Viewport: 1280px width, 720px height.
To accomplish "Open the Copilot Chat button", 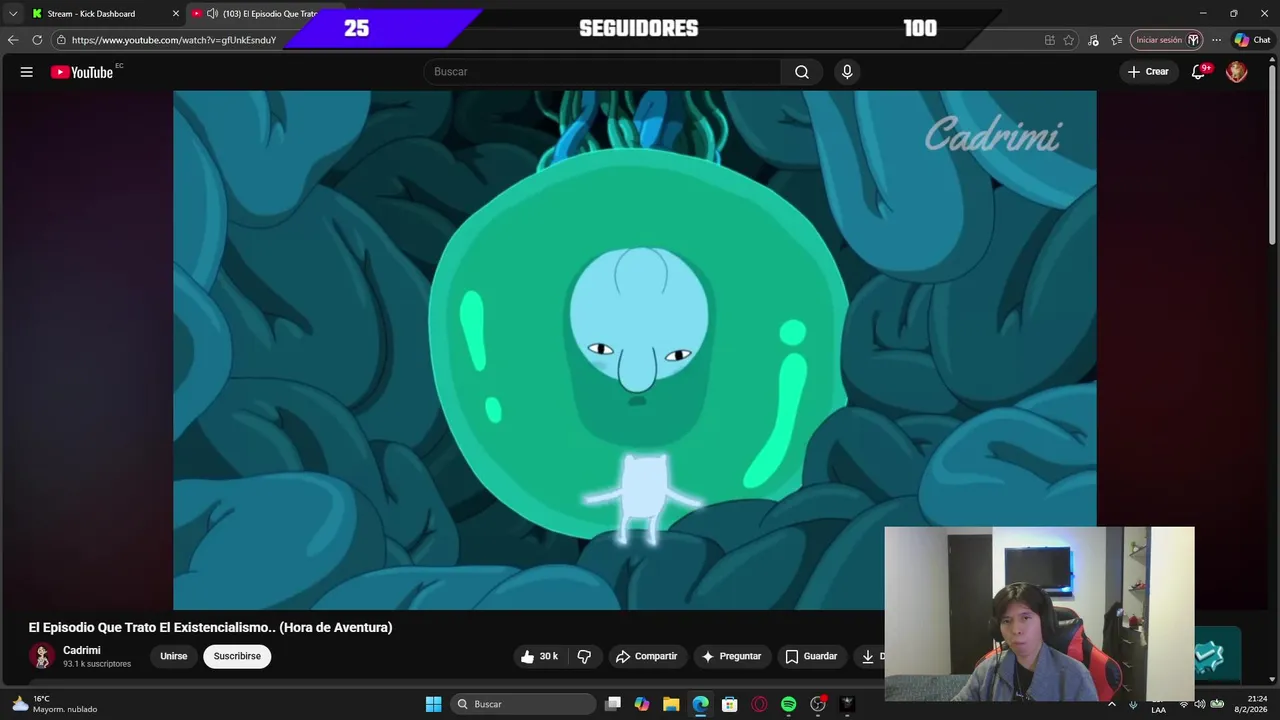I will point(1252,40).
